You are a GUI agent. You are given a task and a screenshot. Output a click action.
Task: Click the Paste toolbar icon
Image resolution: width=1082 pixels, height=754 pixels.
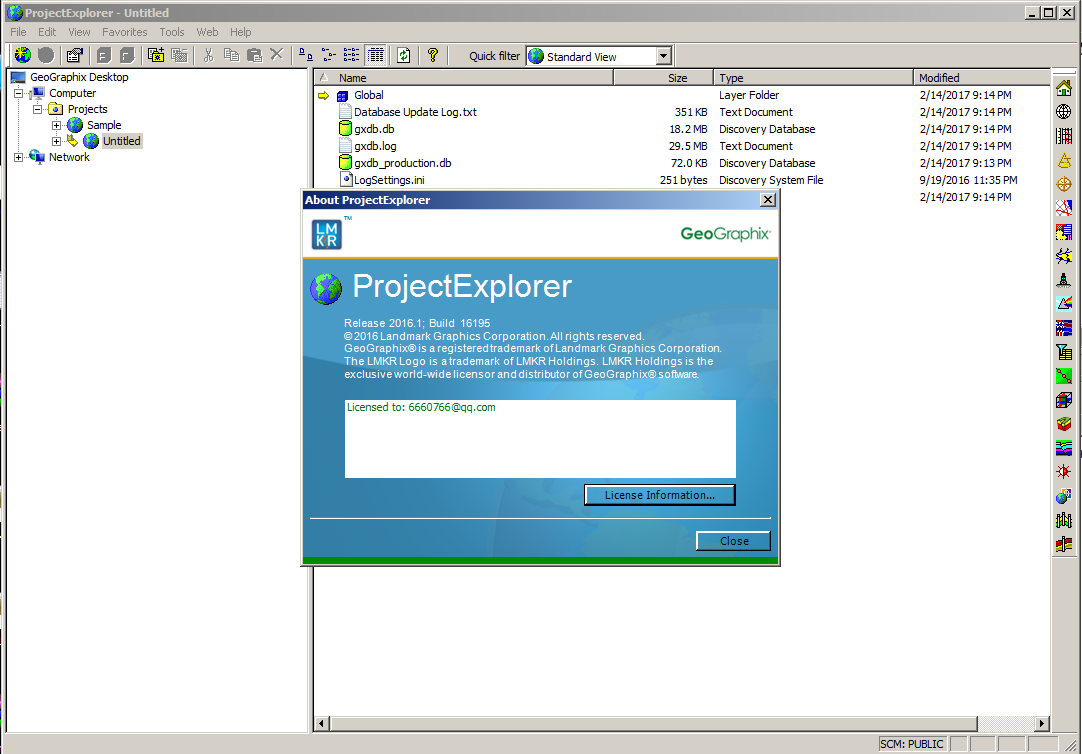pyautogui.click(x=255, y=55)
